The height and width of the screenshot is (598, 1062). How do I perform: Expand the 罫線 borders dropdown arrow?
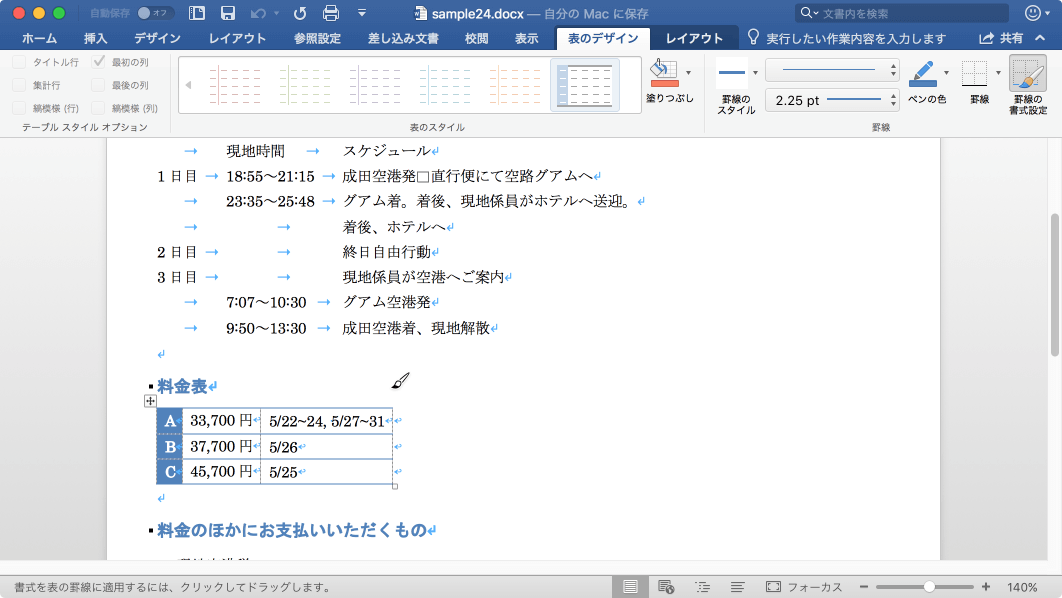click(x=998, y=72)
